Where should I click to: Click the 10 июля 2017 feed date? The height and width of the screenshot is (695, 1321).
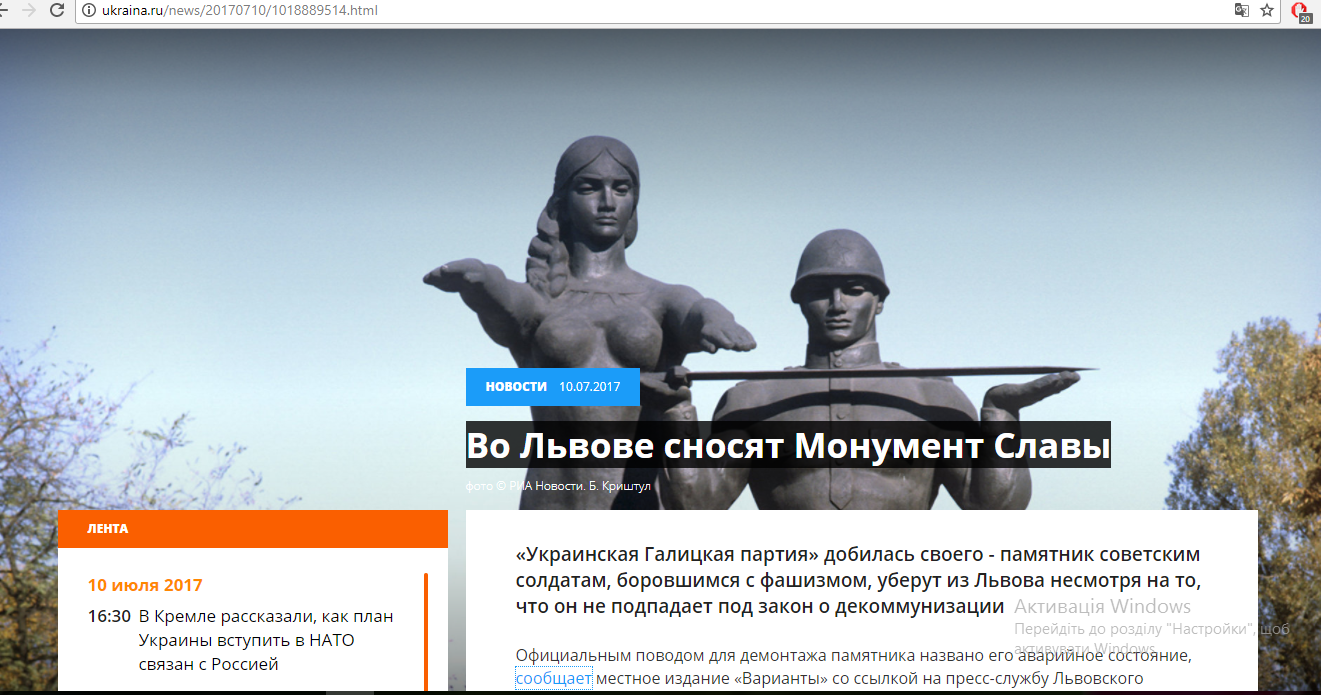click(x=145, y=585)
